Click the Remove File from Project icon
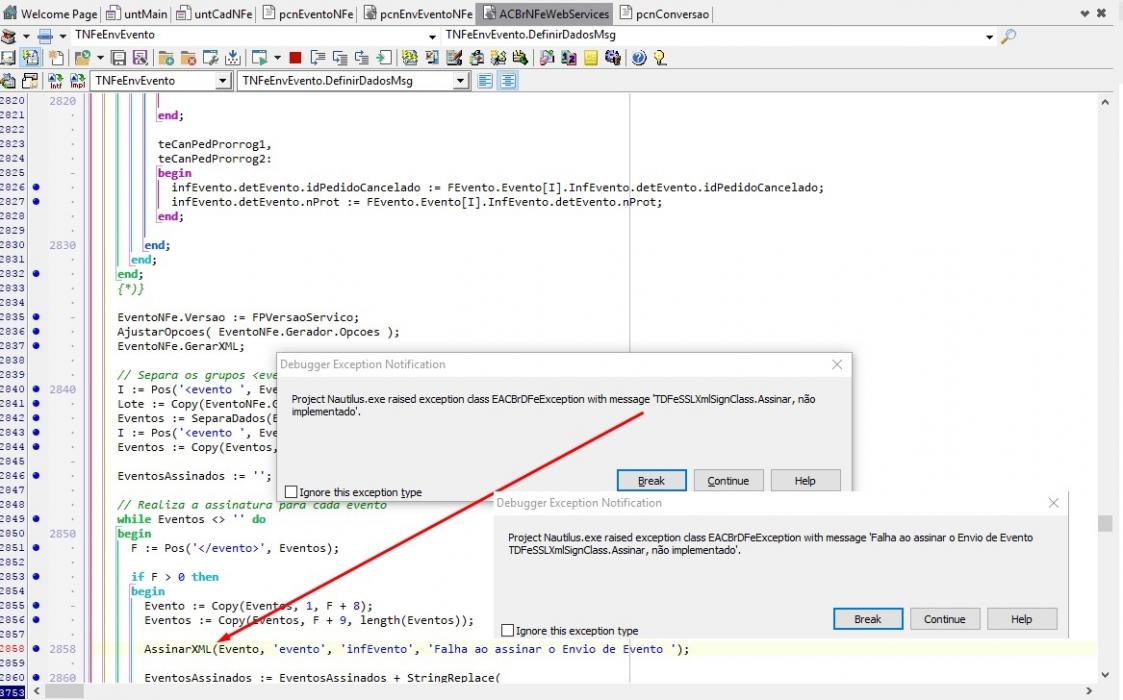1123x700 pixels. pos(188,57)
